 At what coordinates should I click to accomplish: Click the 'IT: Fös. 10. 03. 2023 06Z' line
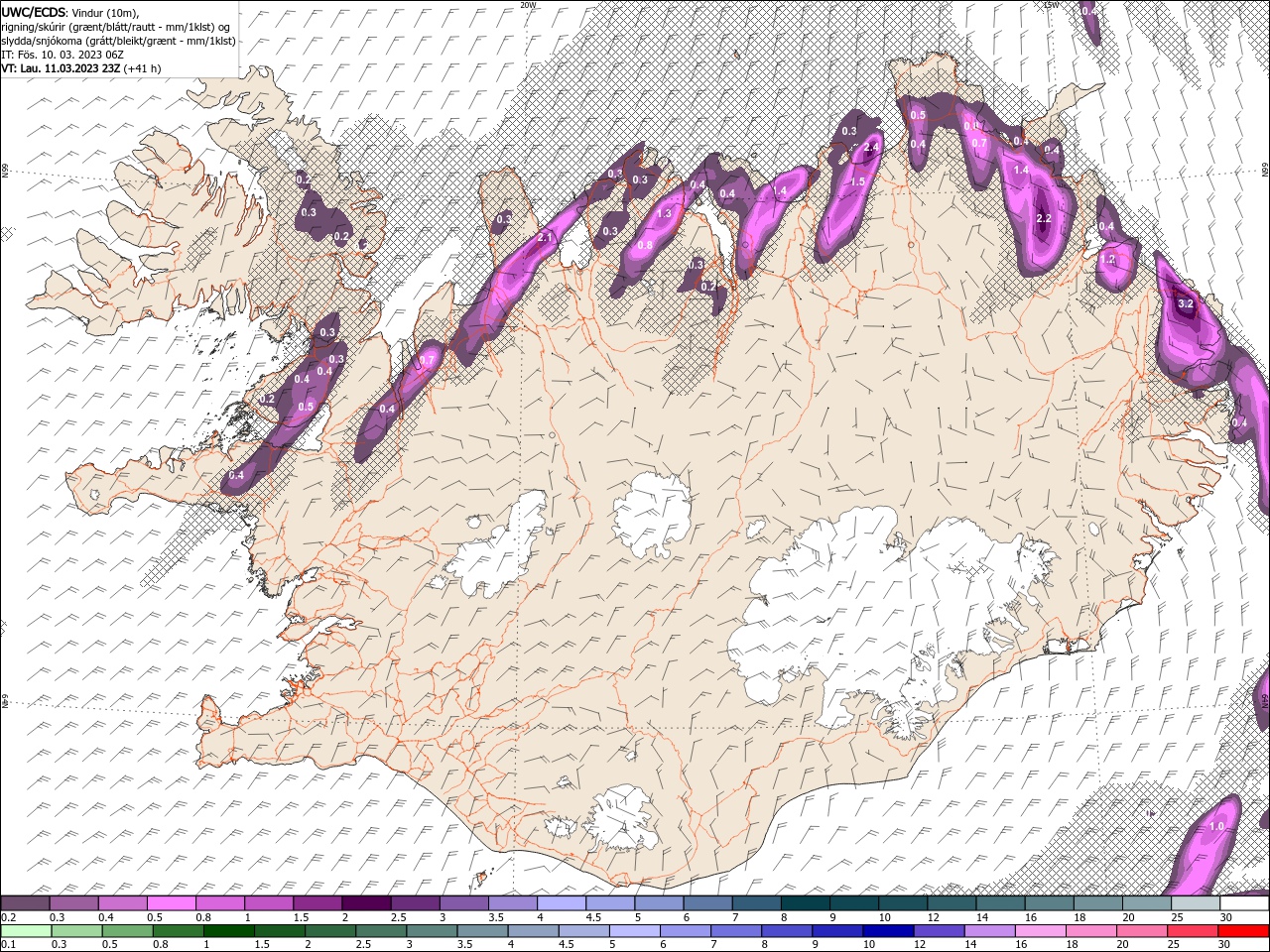62,55
